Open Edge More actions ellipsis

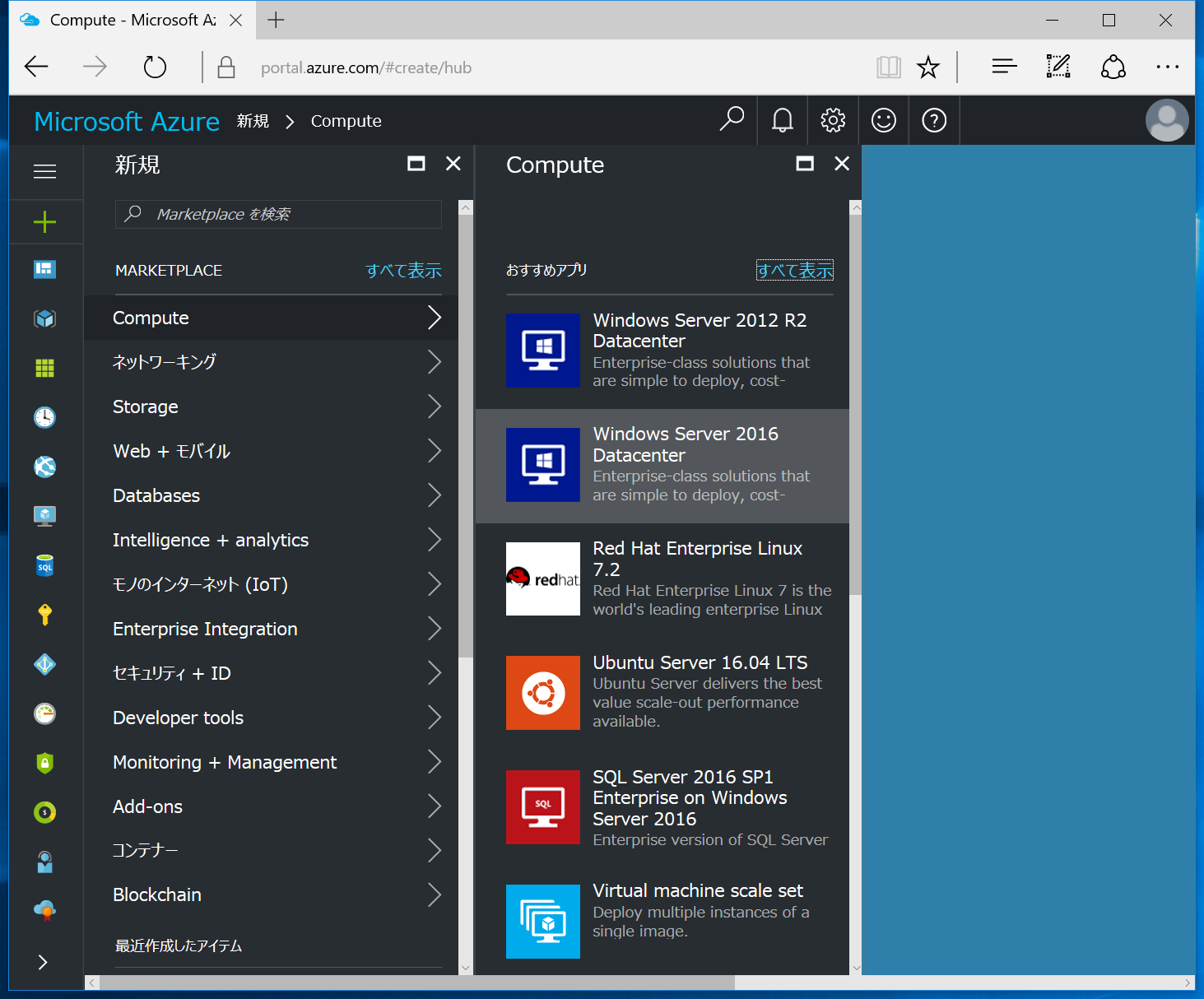coord(1168,67)
